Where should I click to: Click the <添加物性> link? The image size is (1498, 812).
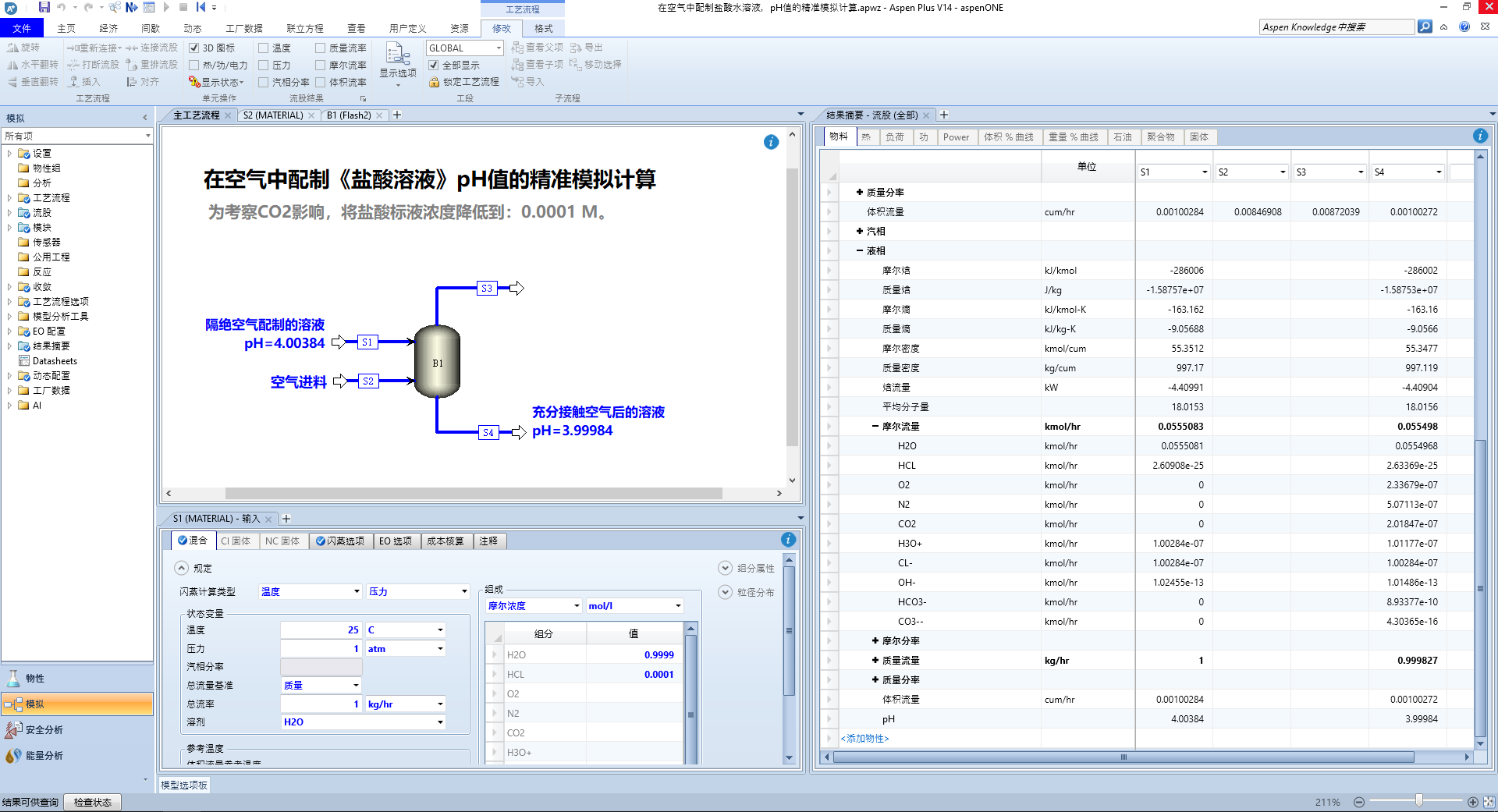pyautogui.click(x=864, y=738)
